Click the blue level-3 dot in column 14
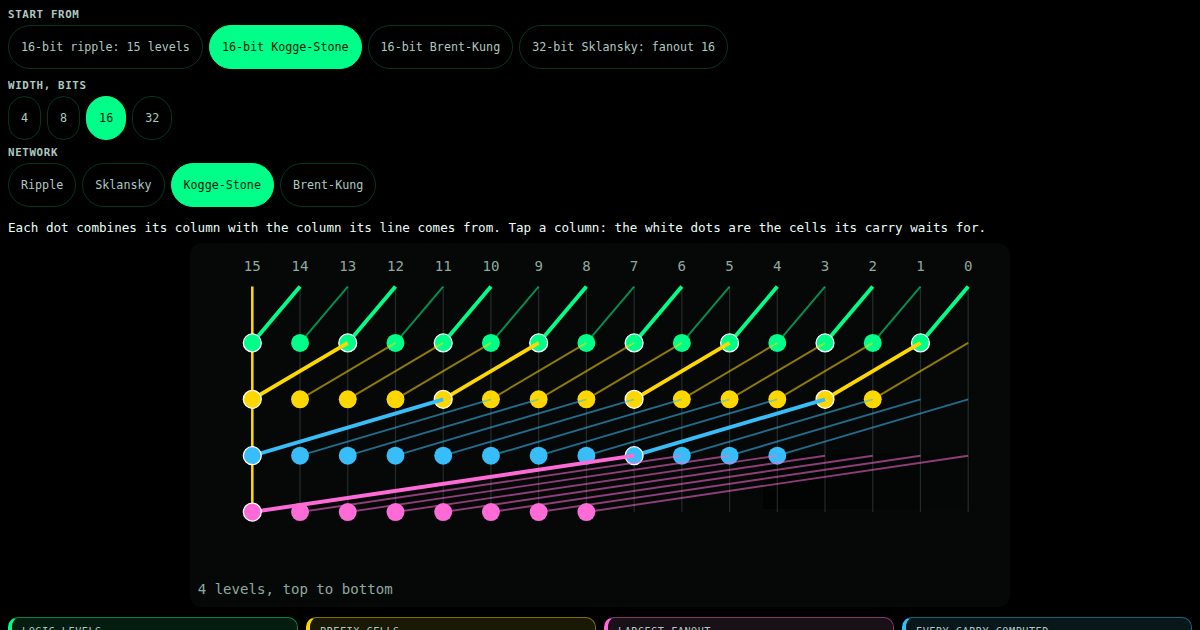1200x630 pixels. coord(300,456)
